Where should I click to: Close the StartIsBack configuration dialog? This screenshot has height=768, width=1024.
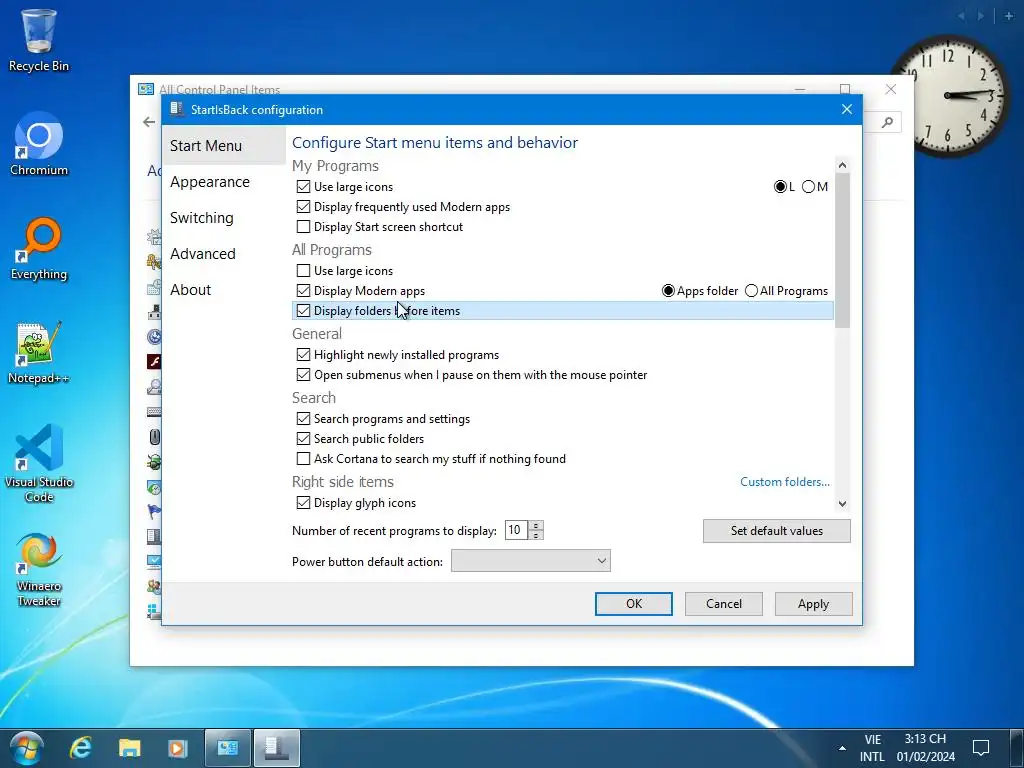click(846, 109)
